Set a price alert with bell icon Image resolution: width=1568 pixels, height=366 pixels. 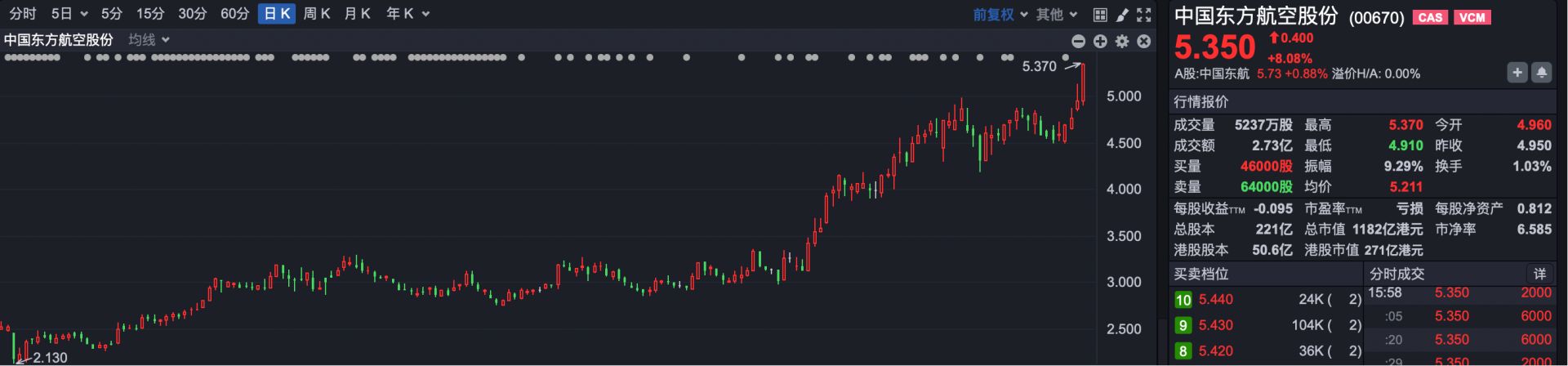[1541, 73]
